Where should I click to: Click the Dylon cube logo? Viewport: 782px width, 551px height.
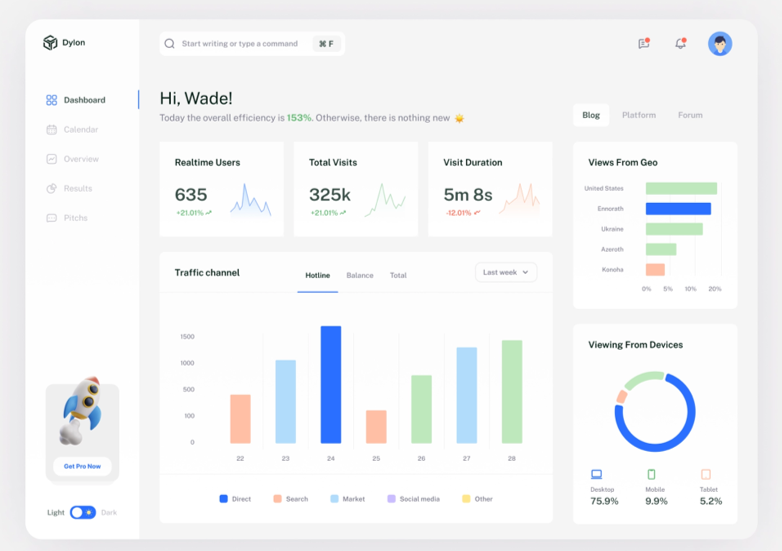pyautogui.click(x=50, y=42)
